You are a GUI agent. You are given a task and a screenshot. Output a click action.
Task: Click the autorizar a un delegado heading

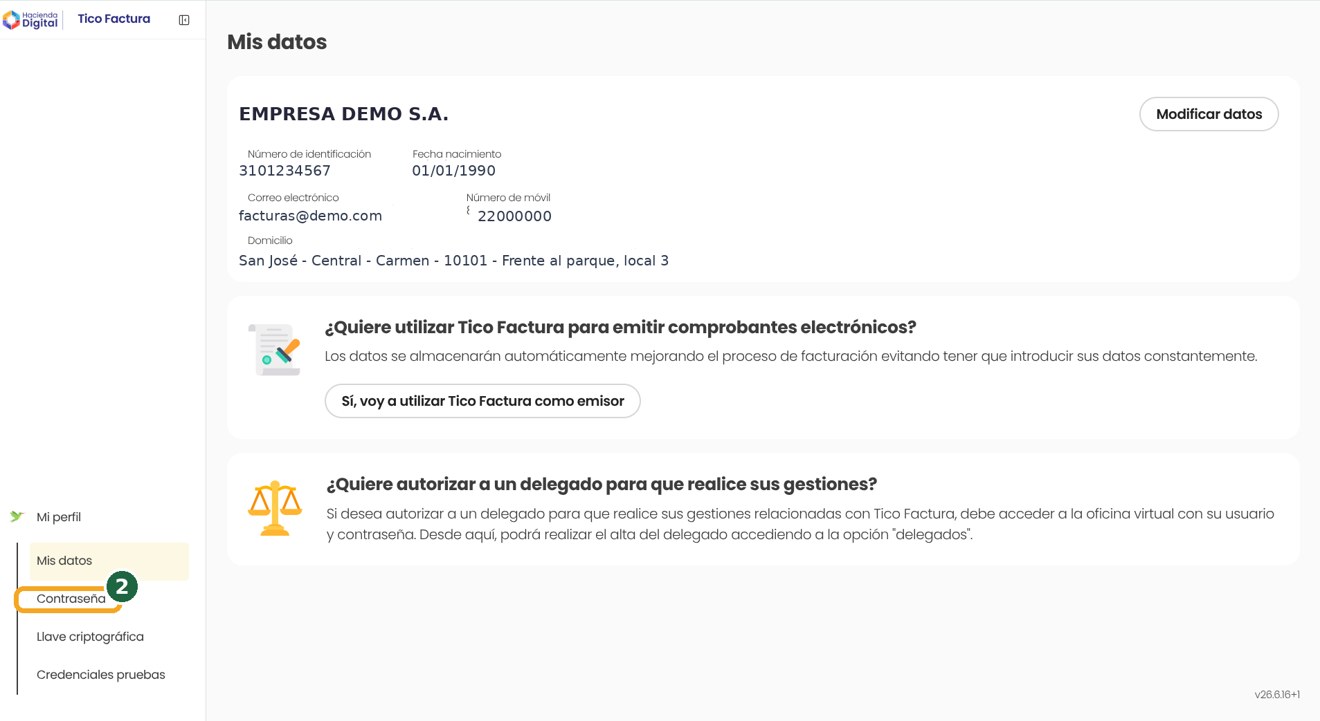pos(602,484)
